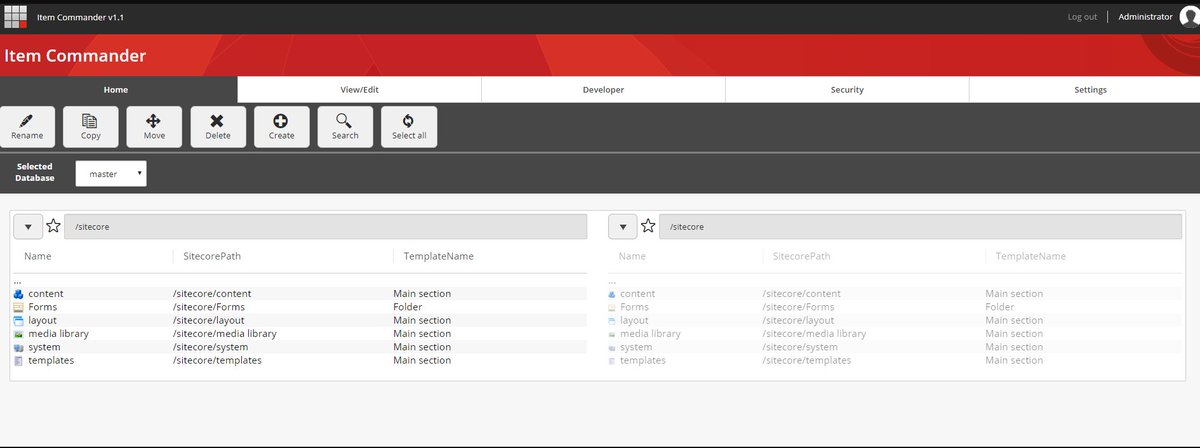Select 'layout' name in left panel

pyautogui.click(x=42, y=320)
